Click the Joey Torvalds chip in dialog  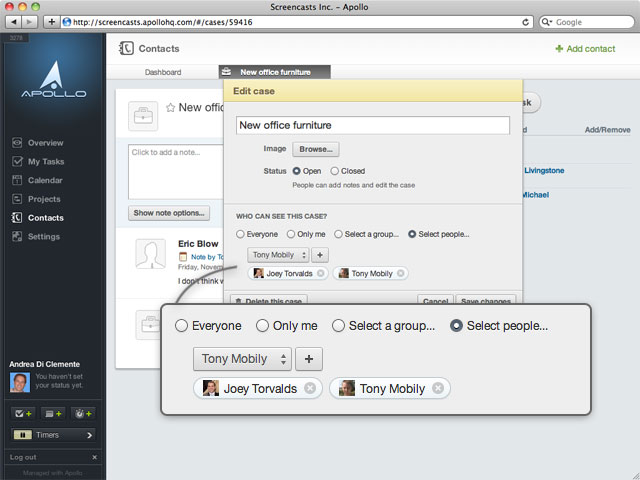288,273
